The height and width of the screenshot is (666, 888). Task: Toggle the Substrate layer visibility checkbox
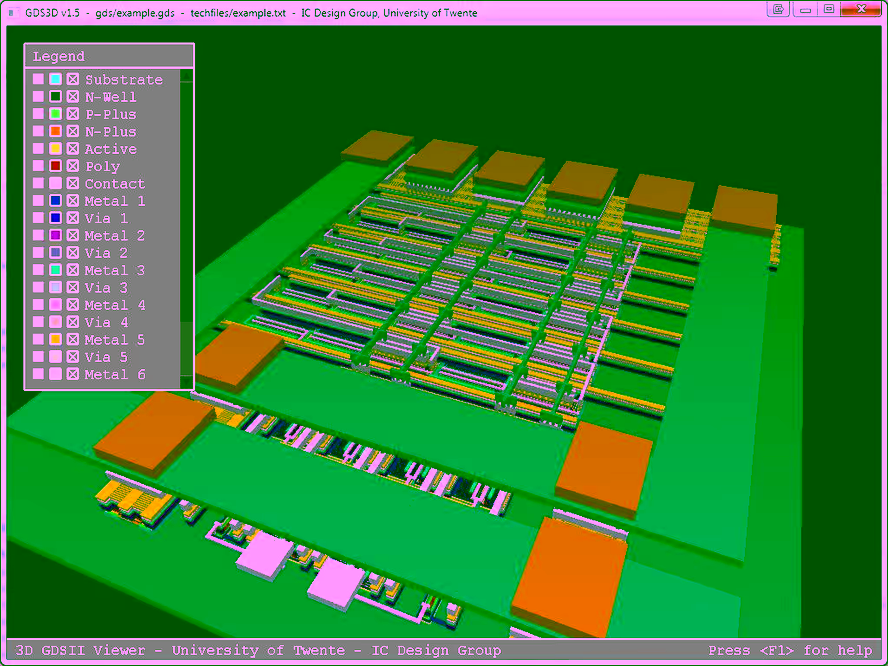[72, 79]
